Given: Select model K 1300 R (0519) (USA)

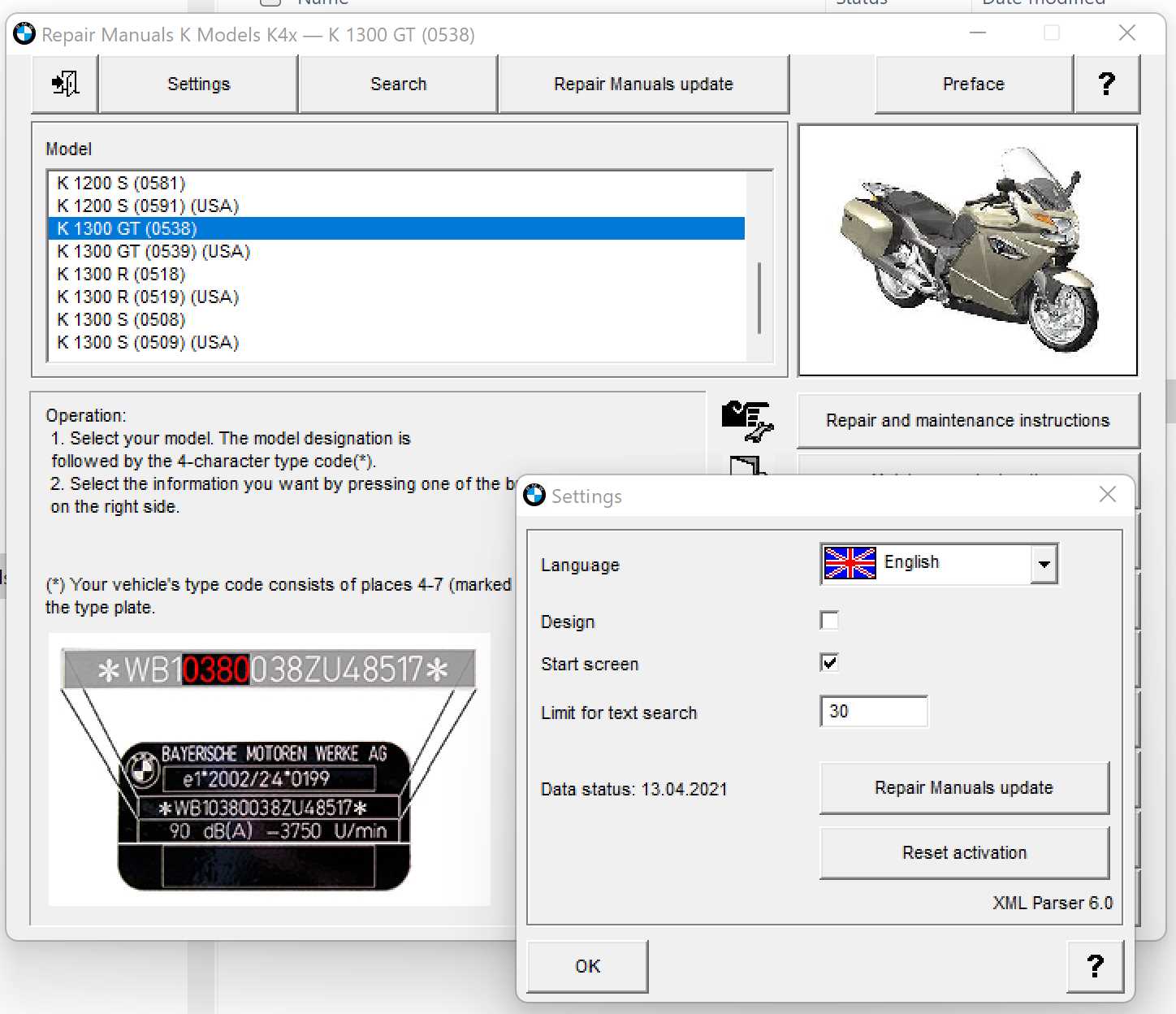Looking at the screenshot, I should click(396, 297).
